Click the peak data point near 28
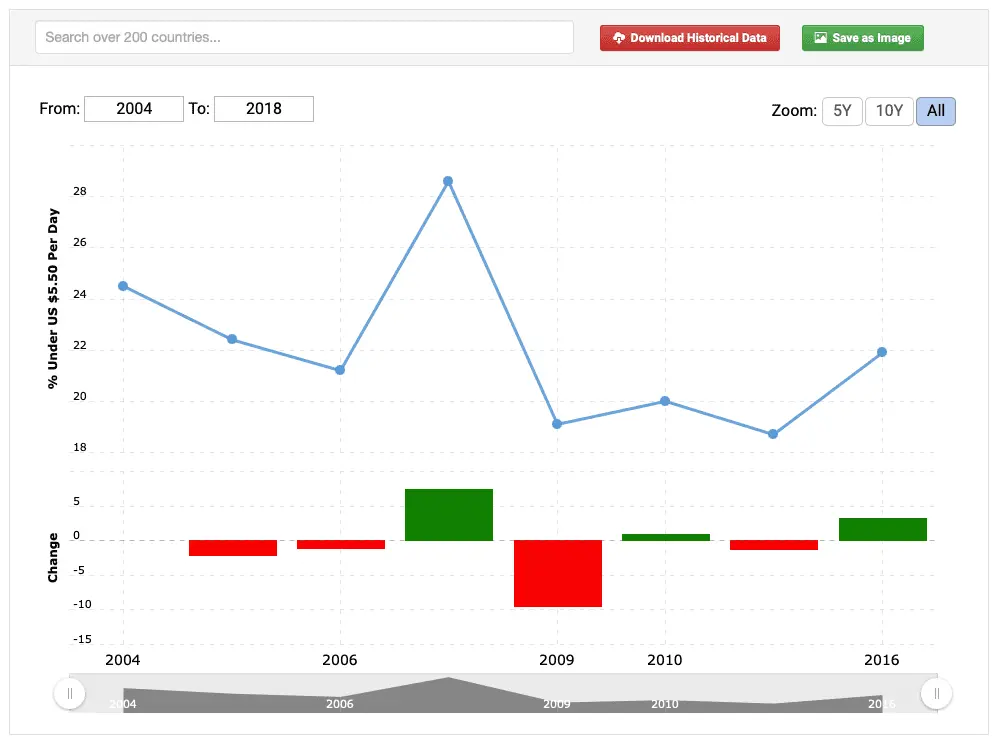The image size is (1001, 744). click(x=448, y=181)
